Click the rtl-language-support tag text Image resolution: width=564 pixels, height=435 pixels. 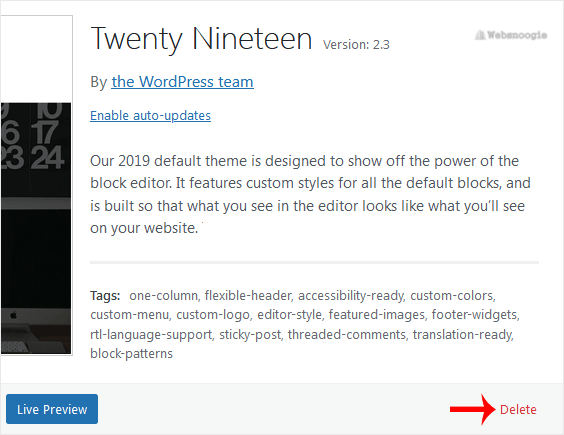(151, 335)
